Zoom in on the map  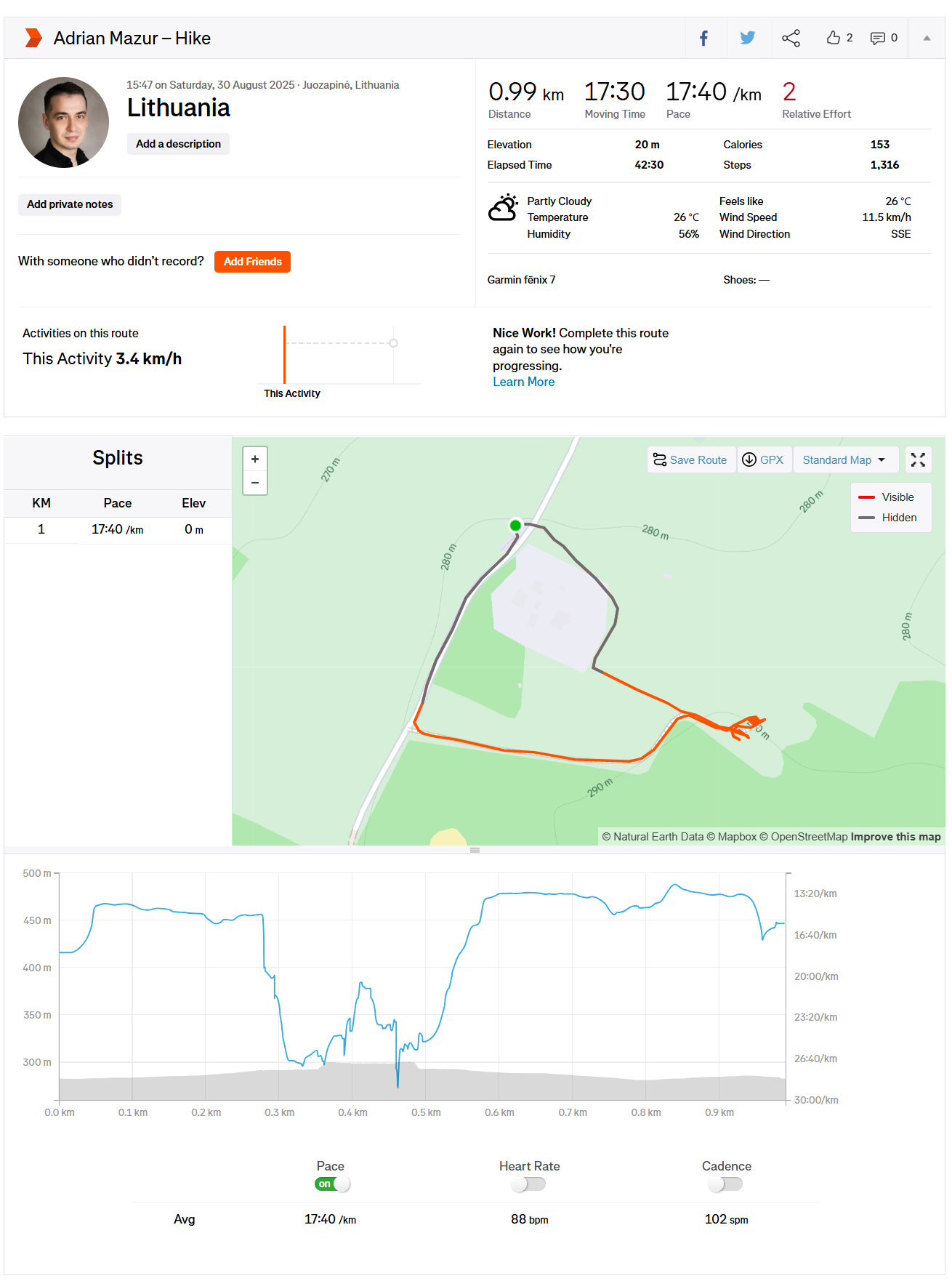pyautogui.click(x=255, y=459)
